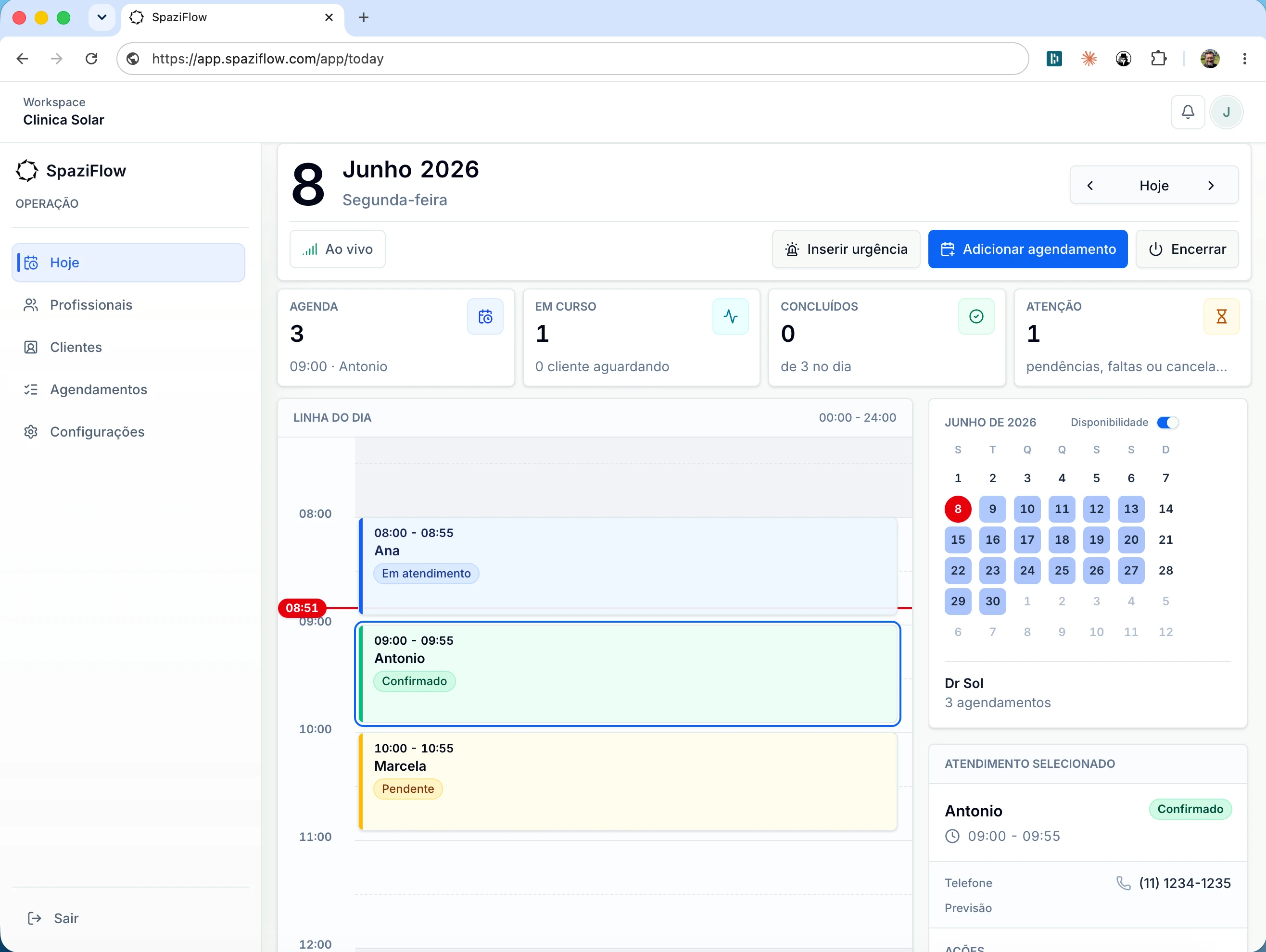Open Hoje in the sidebar
Screen dimensions: 1266x952
point(128,263)
